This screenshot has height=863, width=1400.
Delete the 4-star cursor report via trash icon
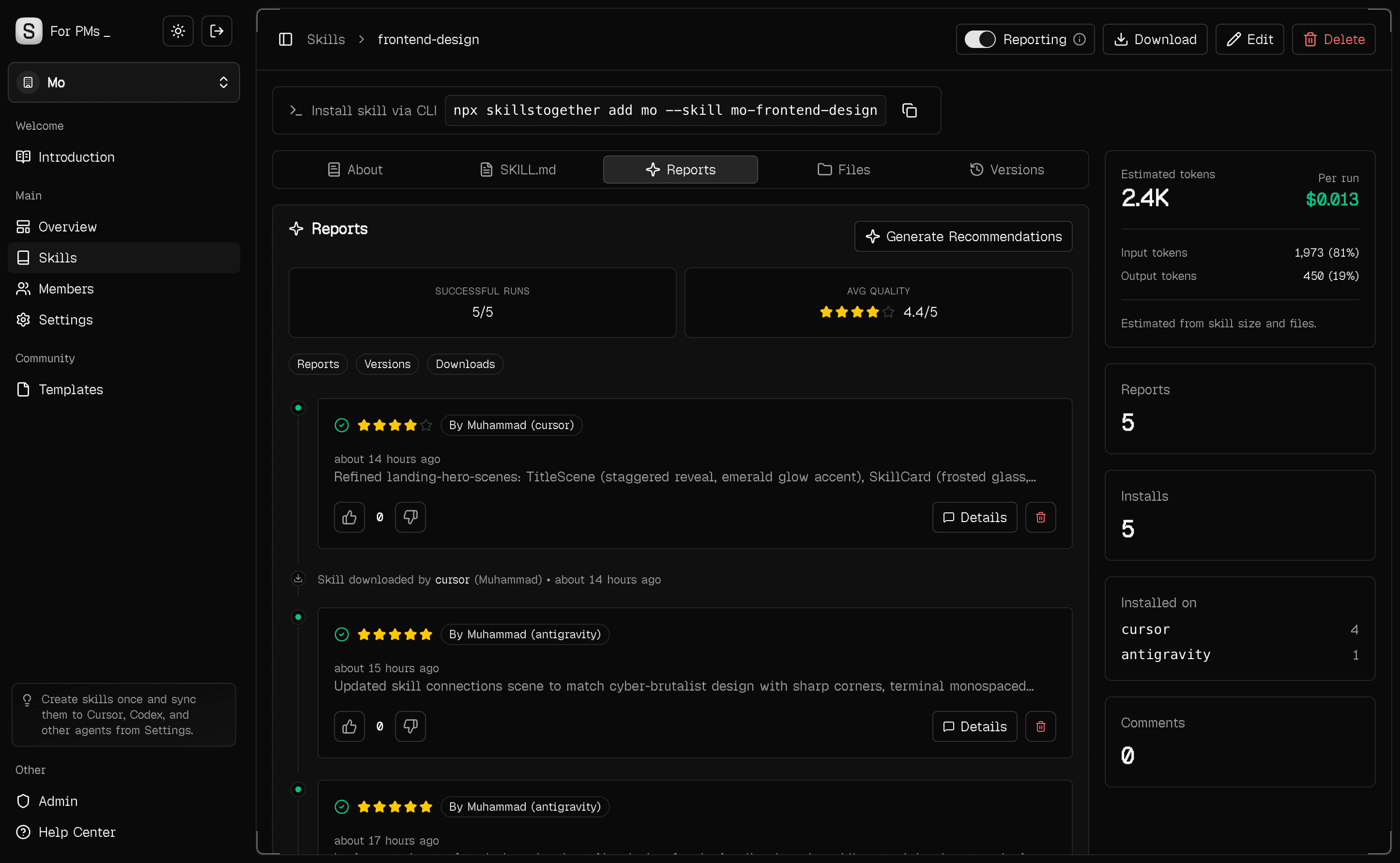(1040, 517)
